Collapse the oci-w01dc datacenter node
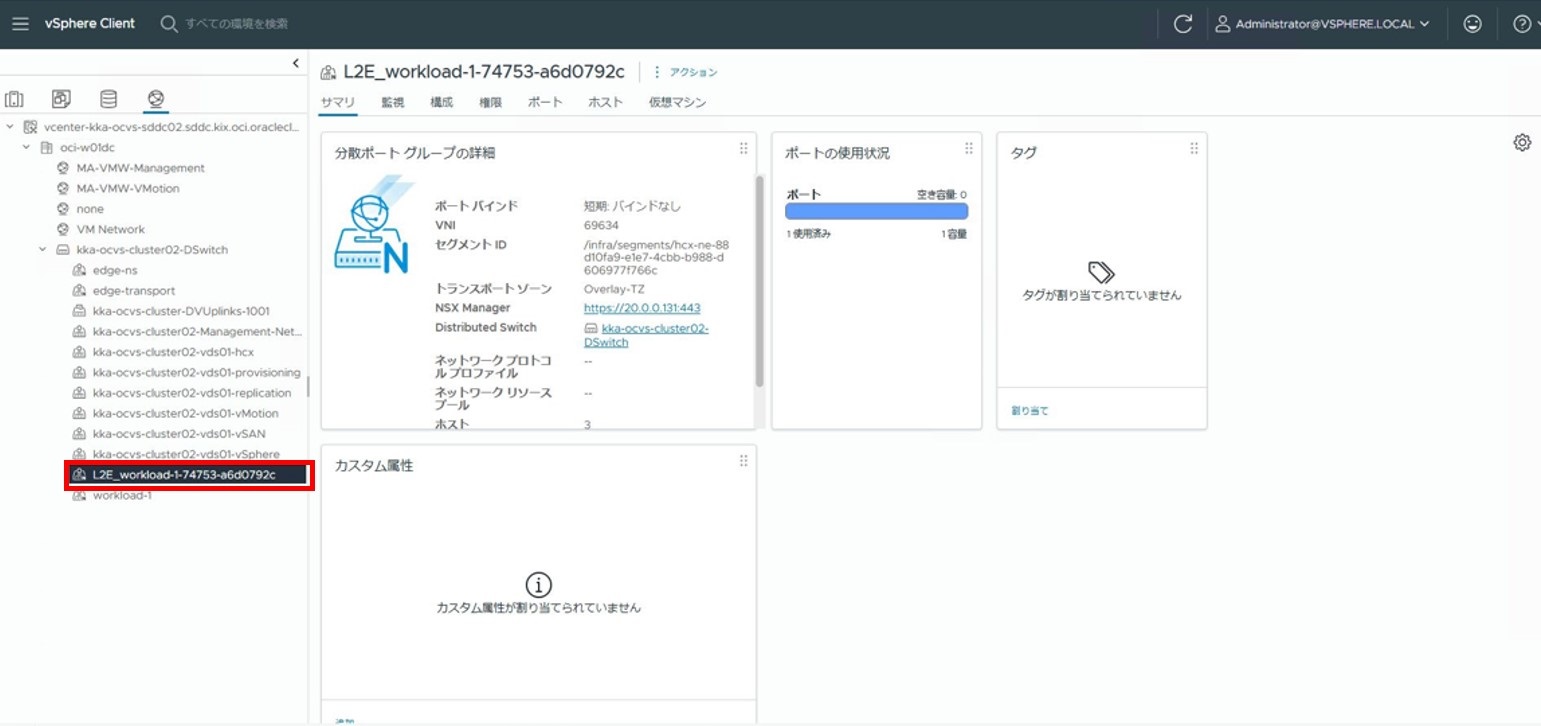The image size is (1541, 726). (27, 148)
